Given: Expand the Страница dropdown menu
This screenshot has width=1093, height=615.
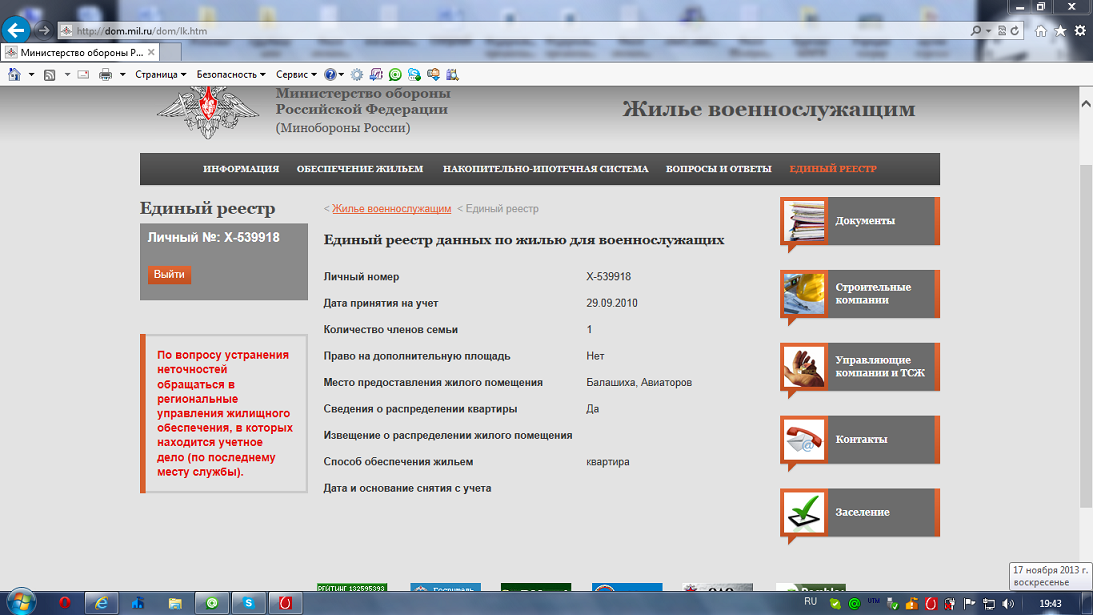Looking at the screenshot, I should coord(160,74).
